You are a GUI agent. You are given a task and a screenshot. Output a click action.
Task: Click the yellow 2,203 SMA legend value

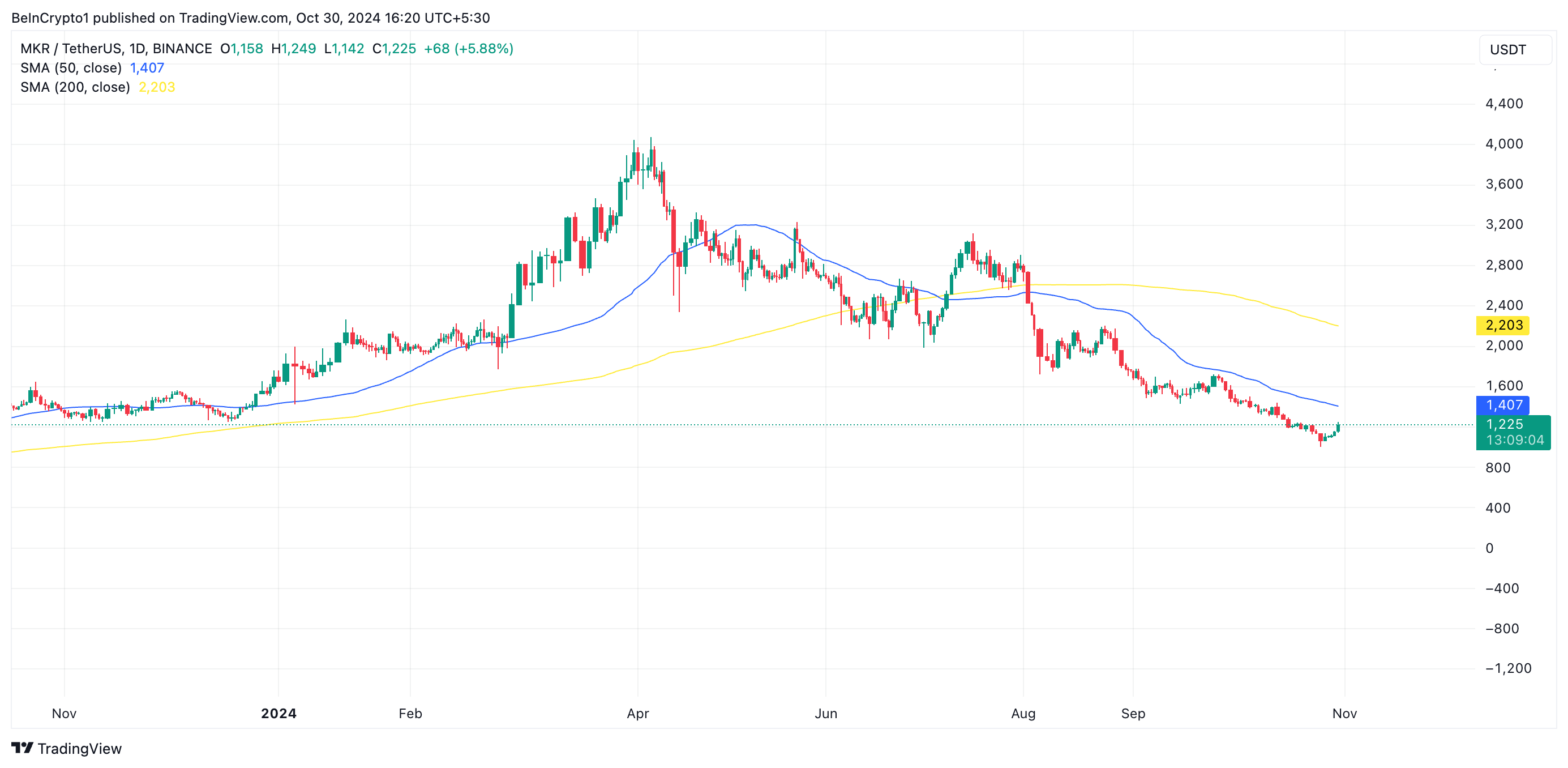click(x=156, y=87)
